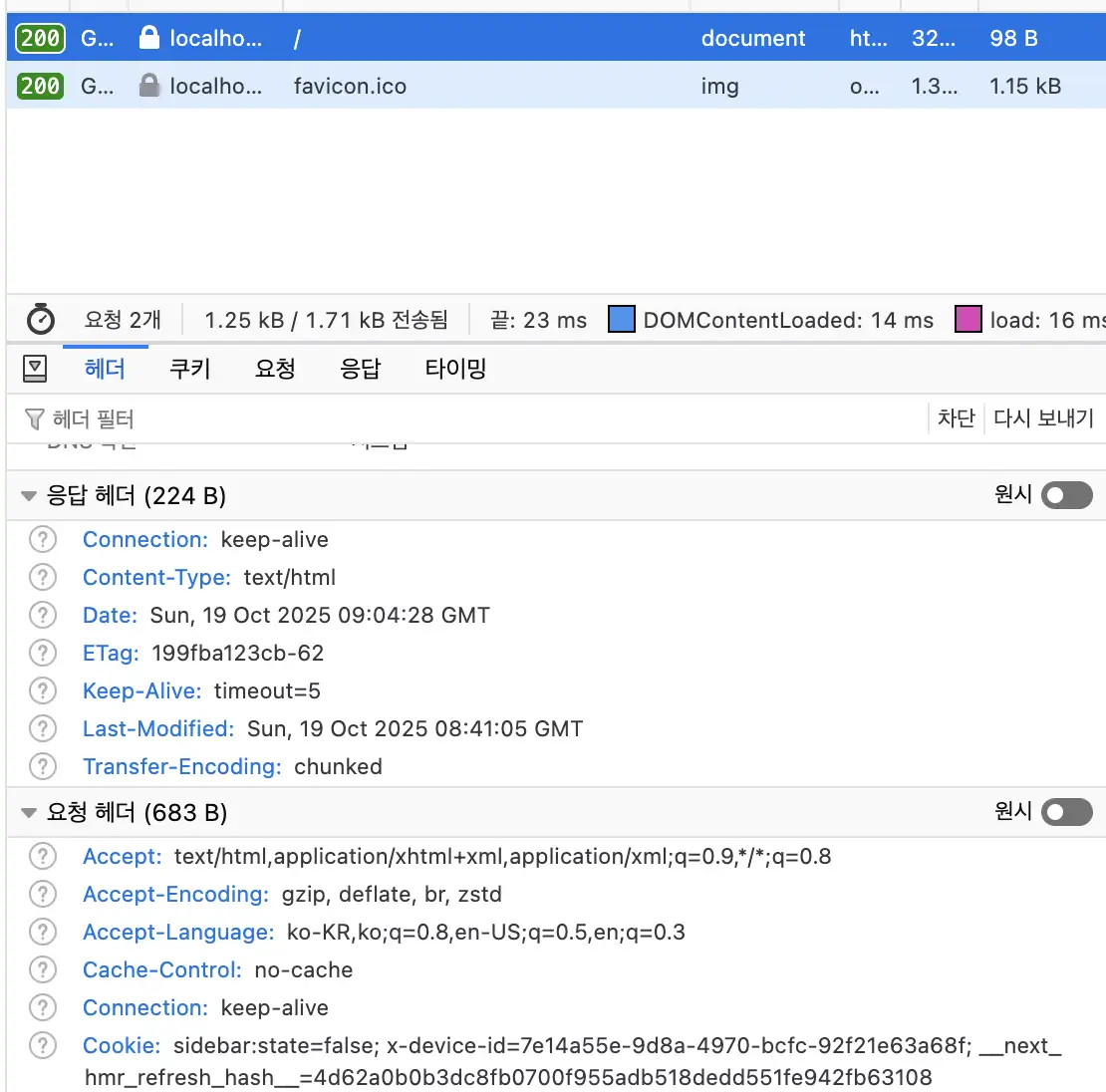Open the 타이밍 tab
The width and height of the screenshot is (1106, 1092).
(455, 369)
